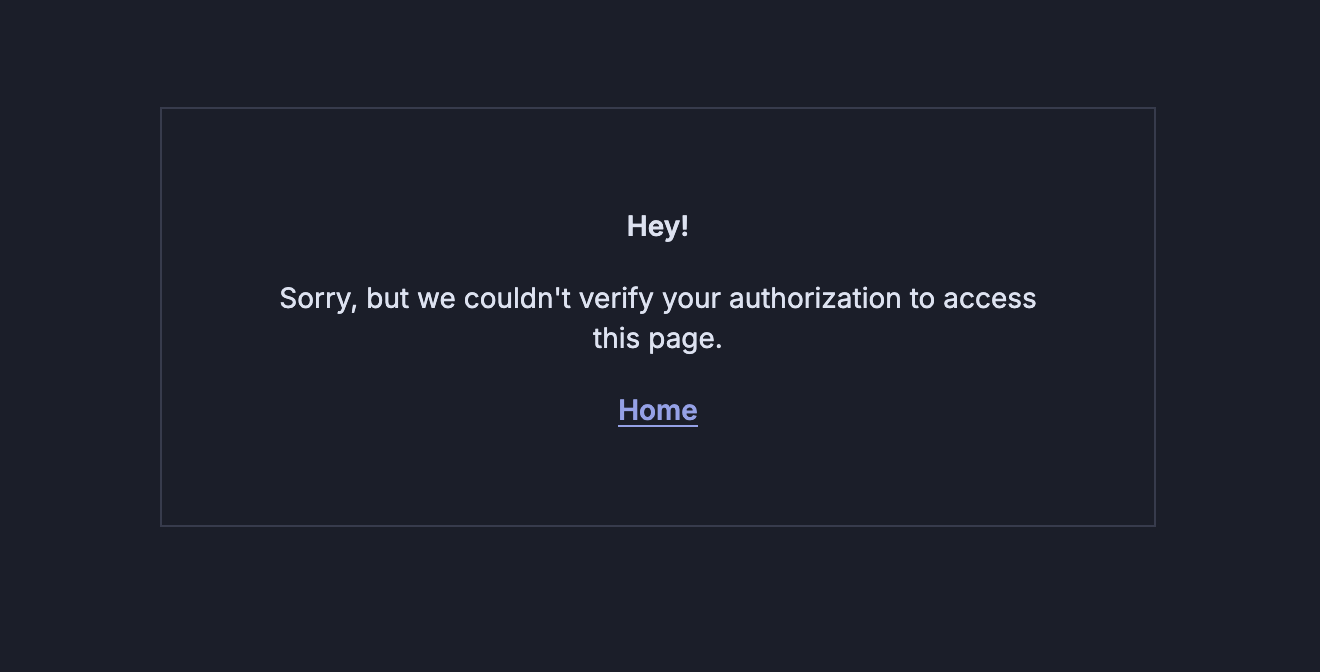Click the comma after "Sorry"

(355, 305)
